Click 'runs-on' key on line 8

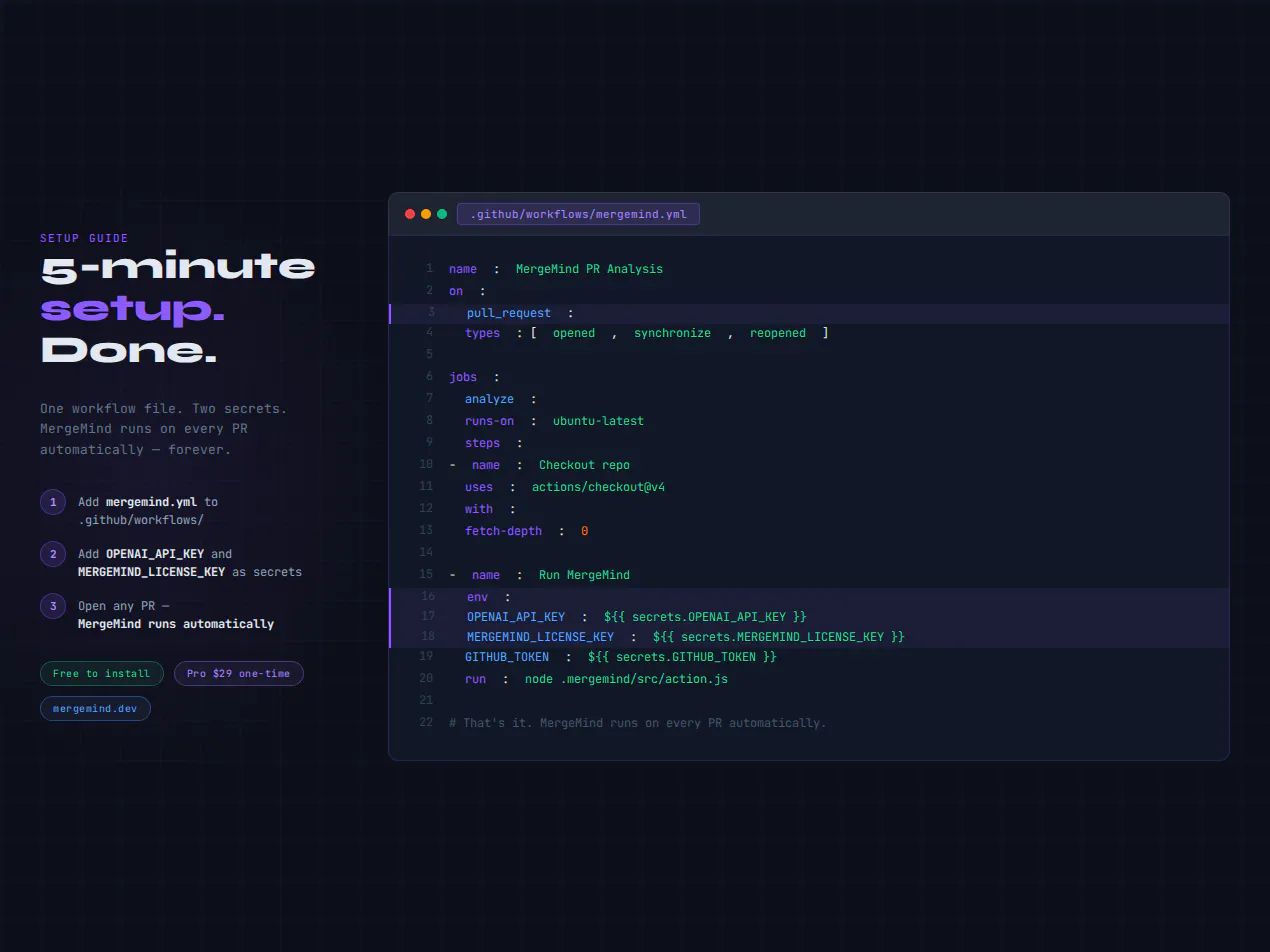point(489,421)
